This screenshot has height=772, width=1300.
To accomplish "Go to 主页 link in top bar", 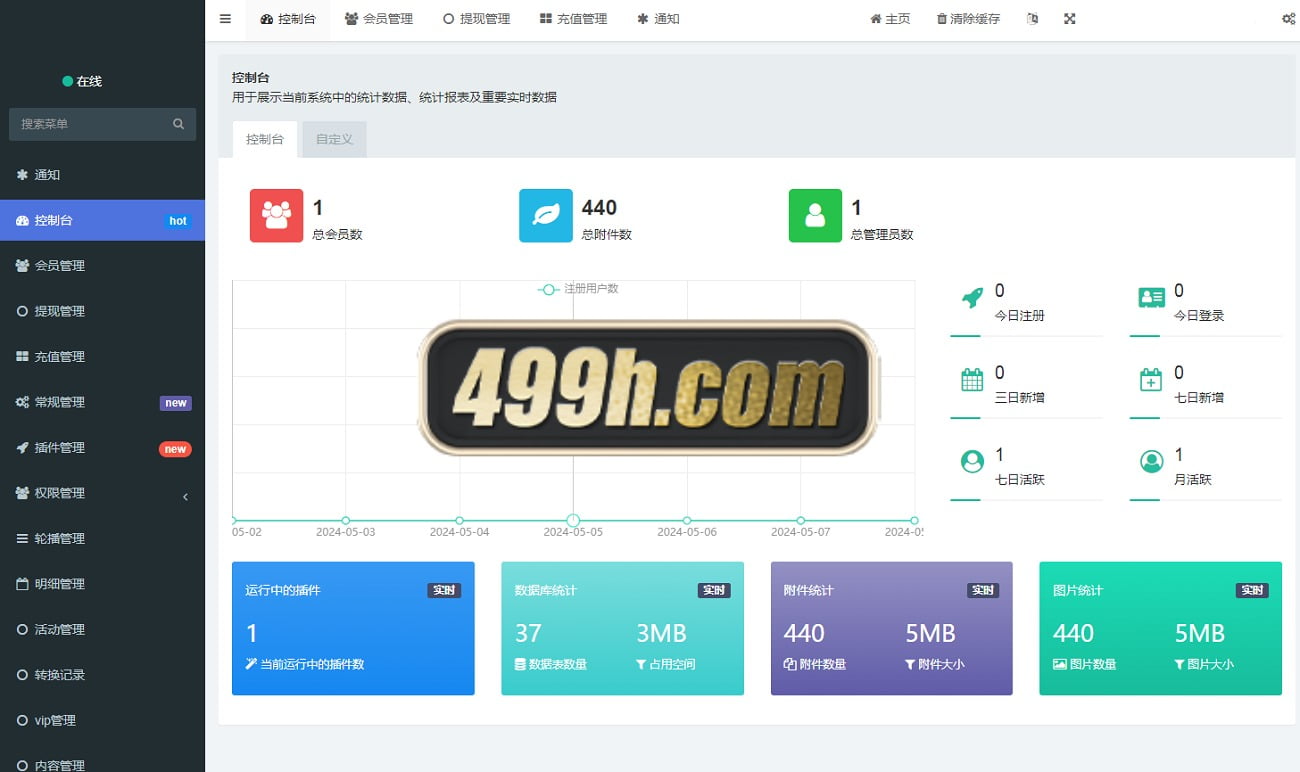I will click(890, 19).
